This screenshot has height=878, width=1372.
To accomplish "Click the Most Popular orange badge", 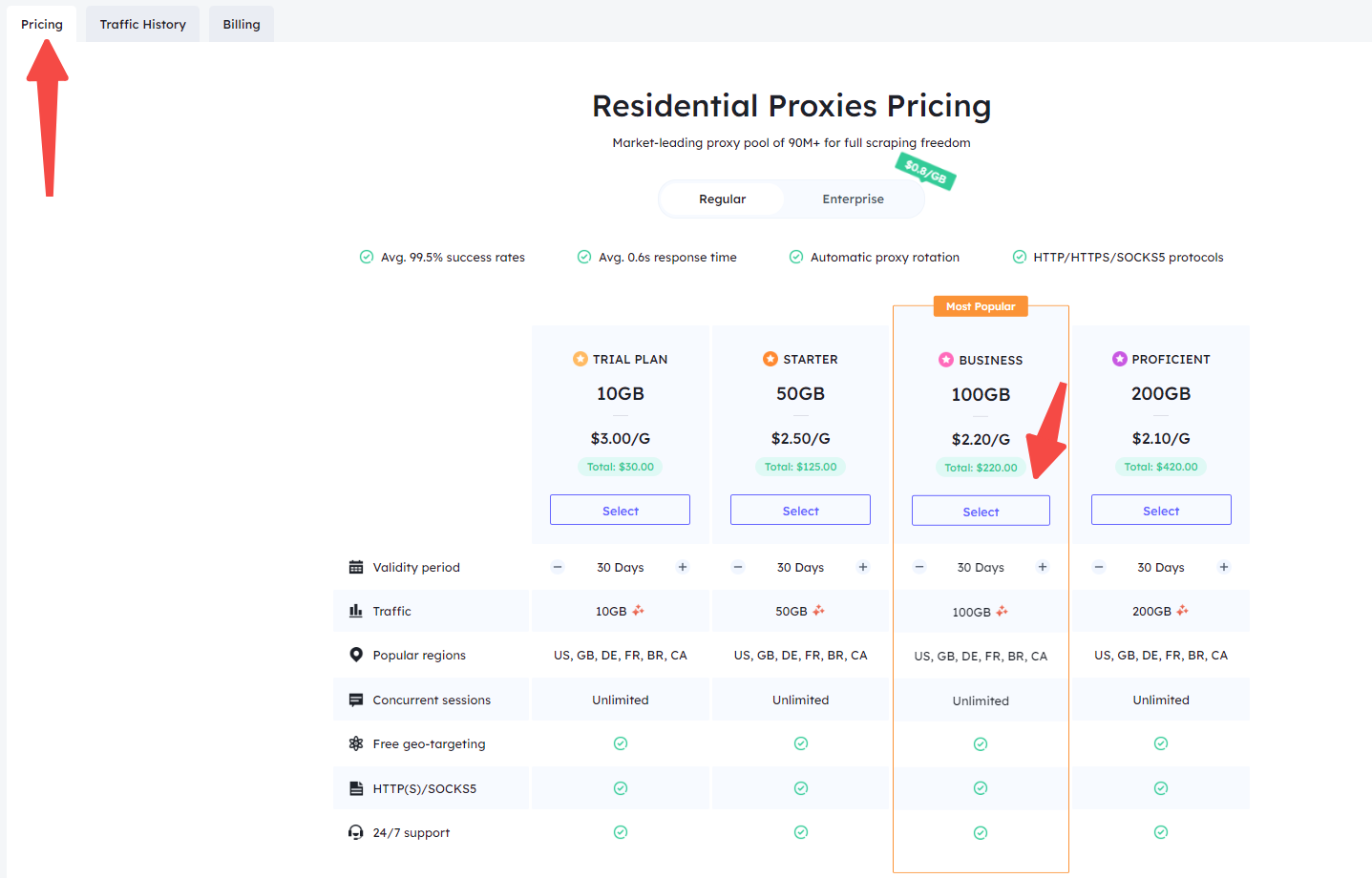I will (x=981, y=306).
